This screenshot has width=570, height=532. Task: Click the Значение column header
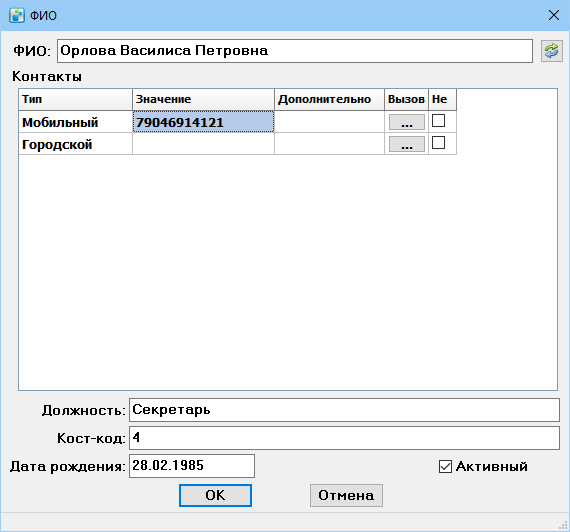coord(203,99)
